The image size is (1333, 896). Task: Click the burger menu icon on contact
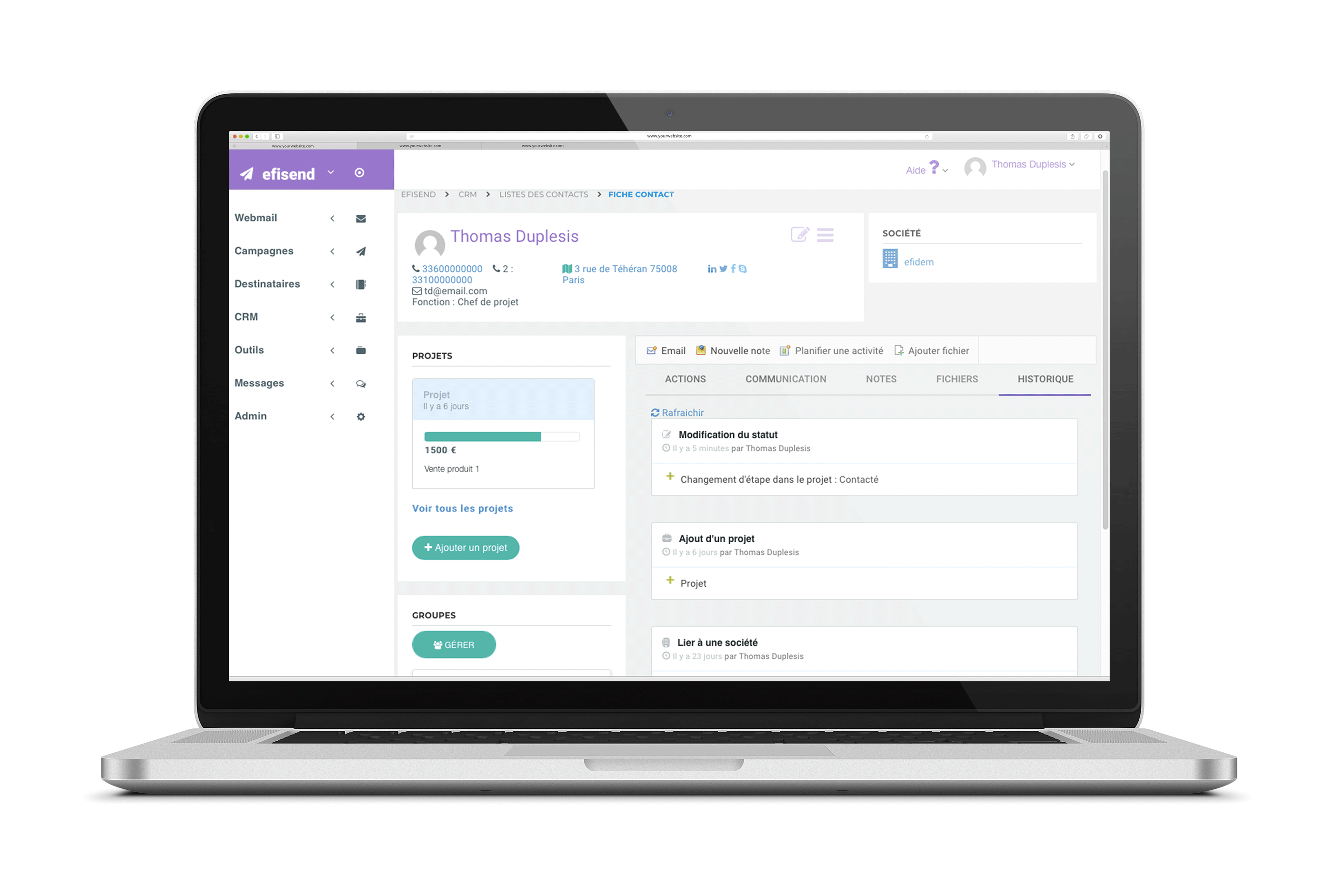click(826, 235)
